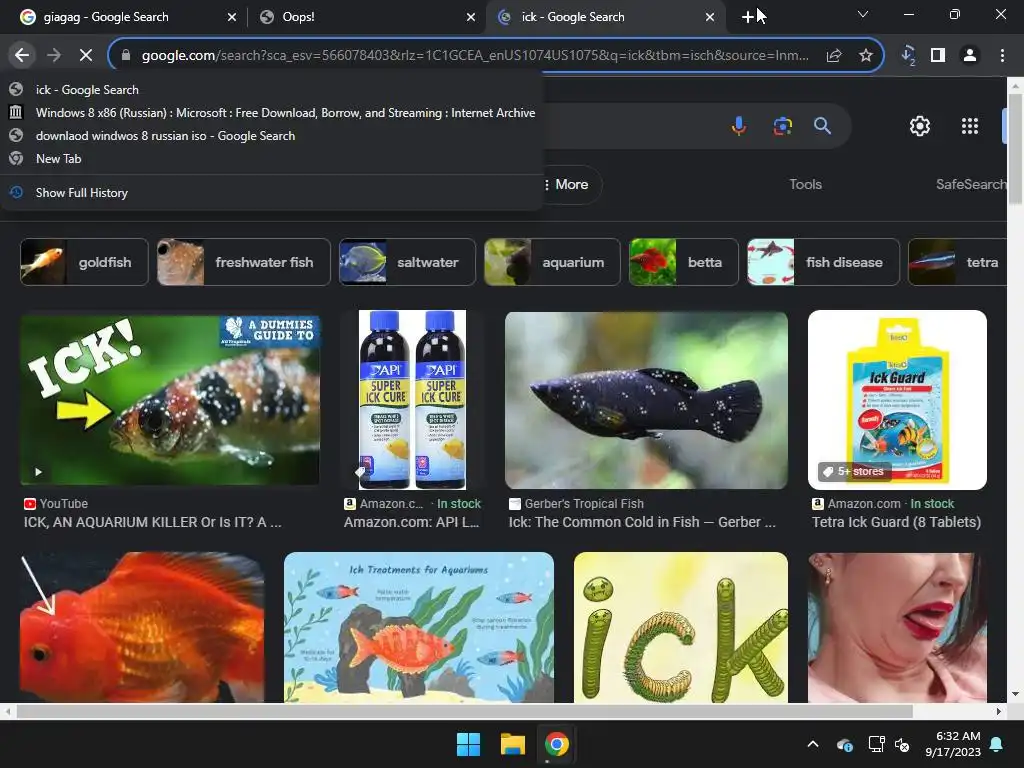The image size is (1024, 768).
Task: Click the share page icon in address bar
Action: click(834, 56)
